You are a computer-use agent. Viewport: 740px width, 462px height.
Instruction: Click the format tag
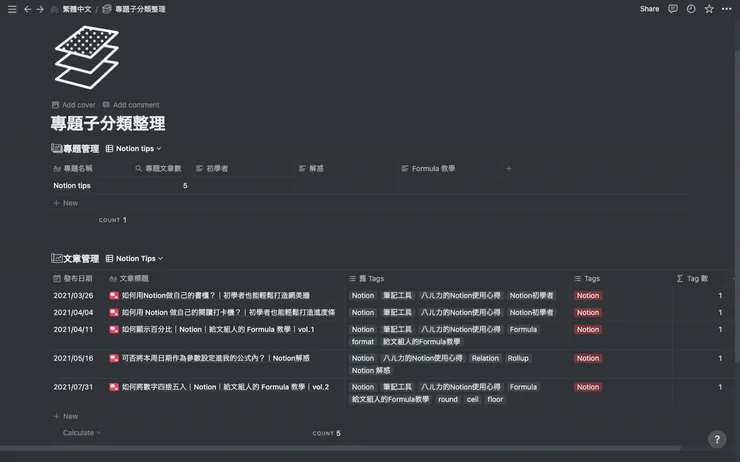362,342
